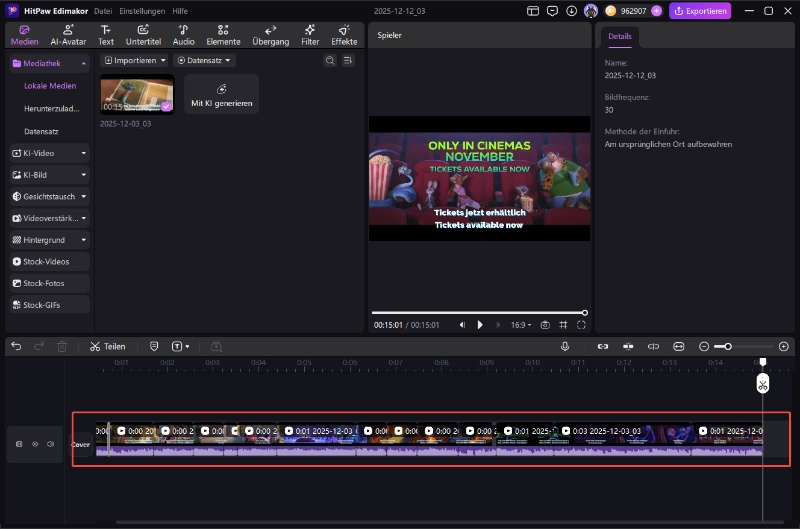Click Mit KI generieren
The image size is (800, 529).
[221, 94]
